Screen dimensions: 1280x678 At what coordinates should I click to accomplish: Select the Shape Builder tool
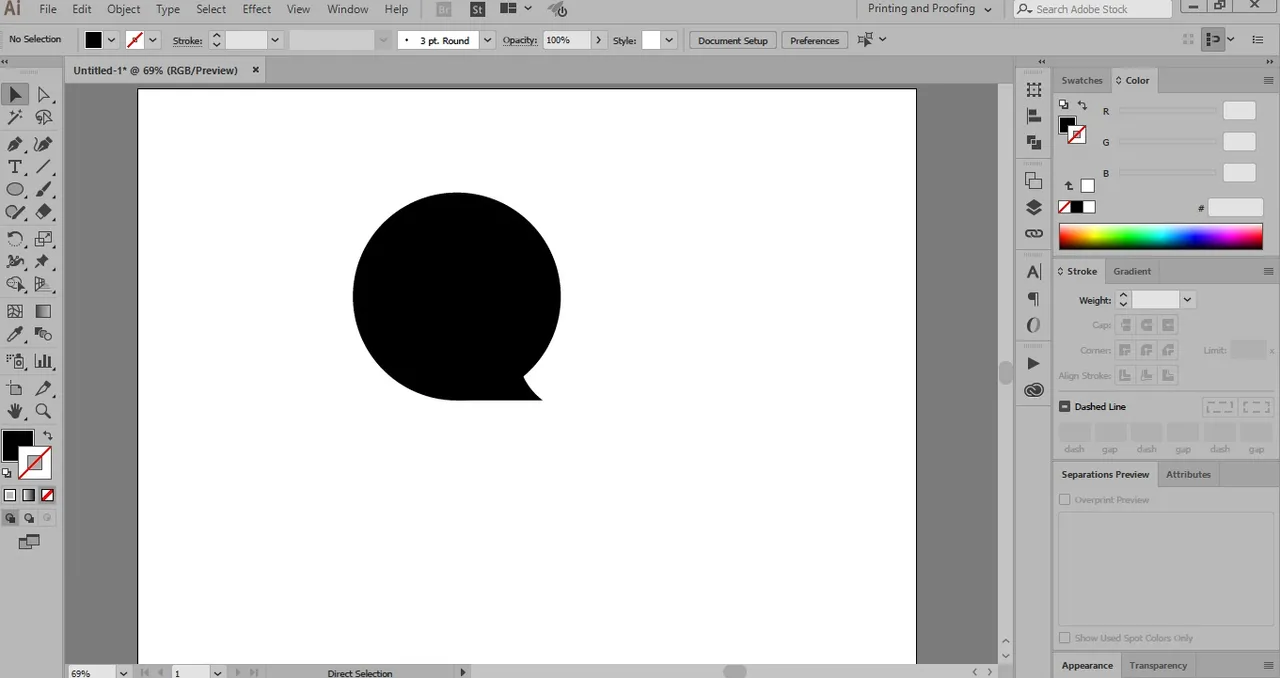(15, 285)
